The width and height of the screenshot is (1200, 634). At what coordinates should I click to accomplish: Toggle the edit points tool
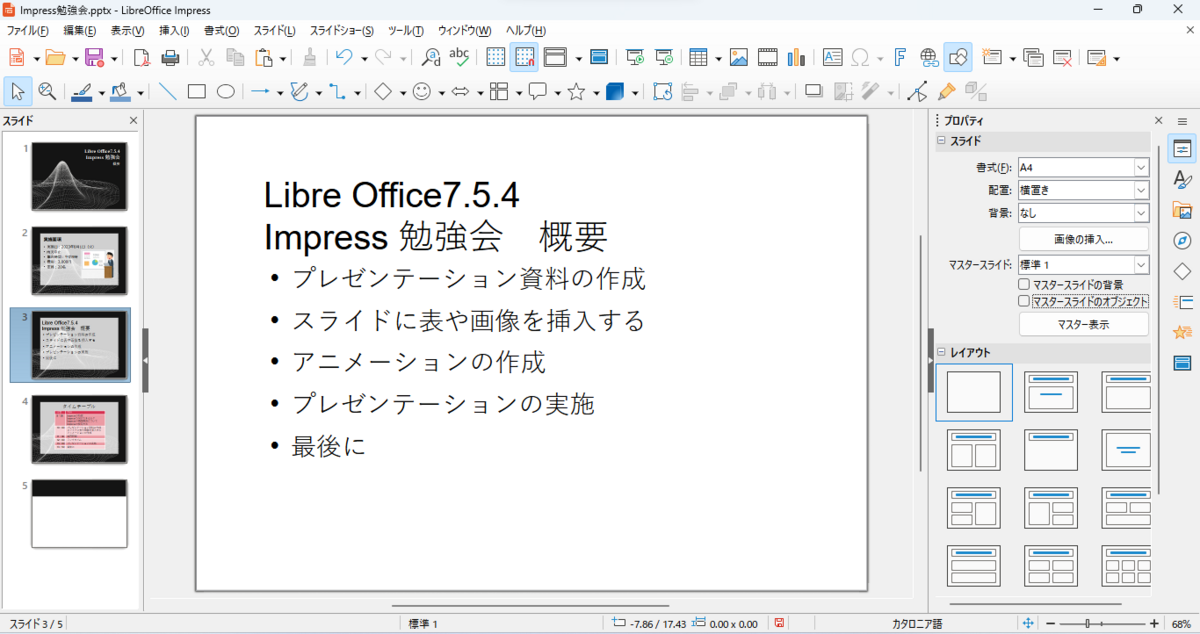point(918,91)
